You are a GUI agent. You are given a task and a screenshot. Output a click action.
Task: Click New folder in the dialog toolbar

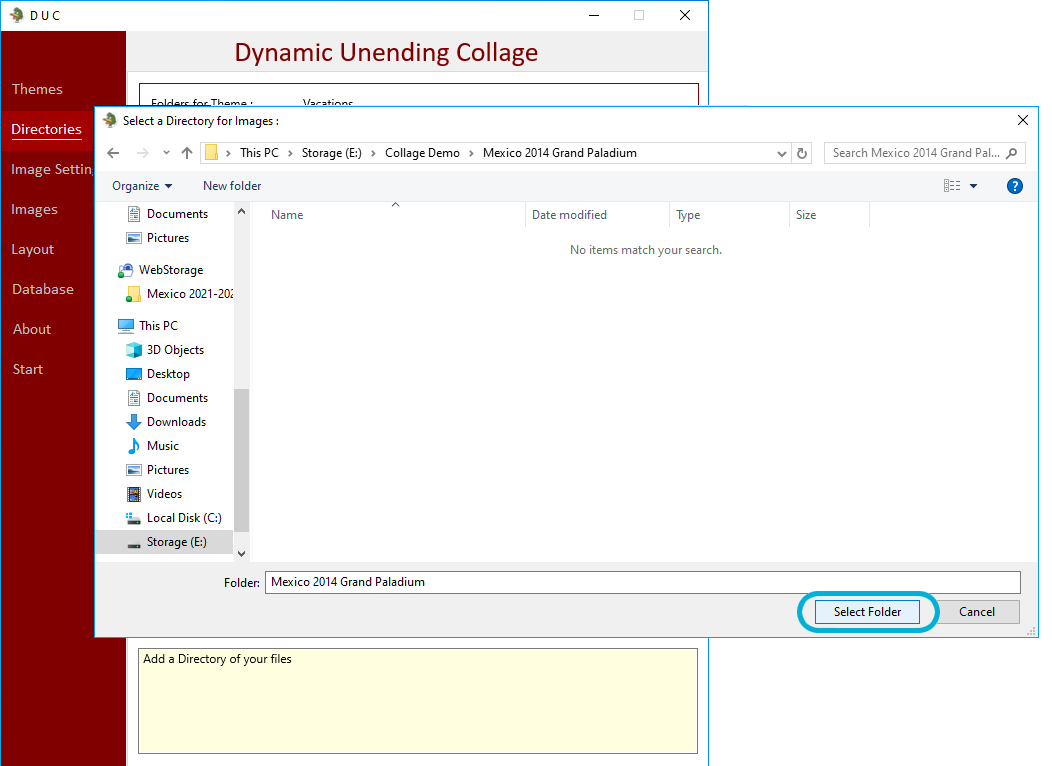click(x=232, y=186)
